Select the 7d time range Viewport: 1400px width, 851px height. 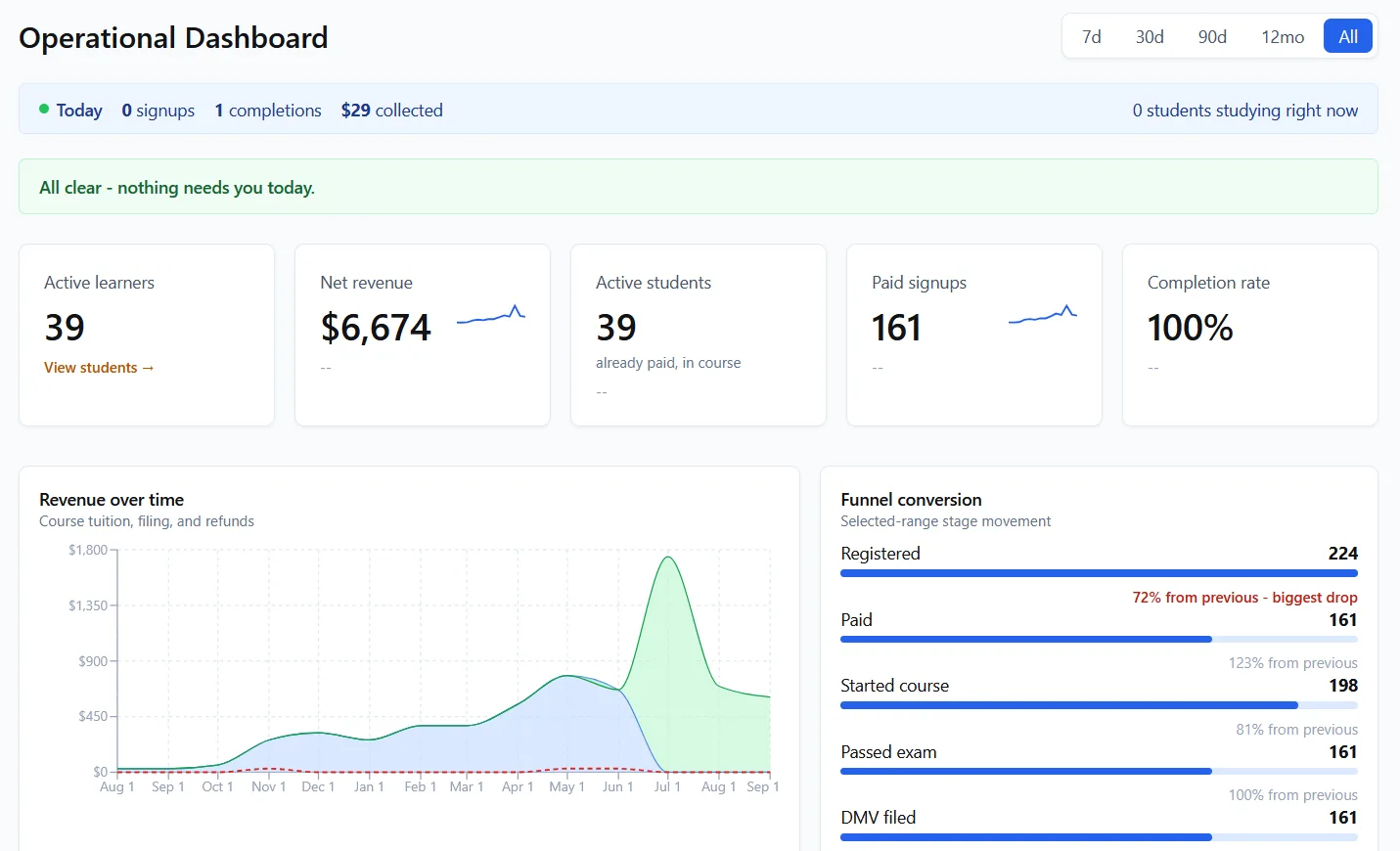(x=1091, y=36)
